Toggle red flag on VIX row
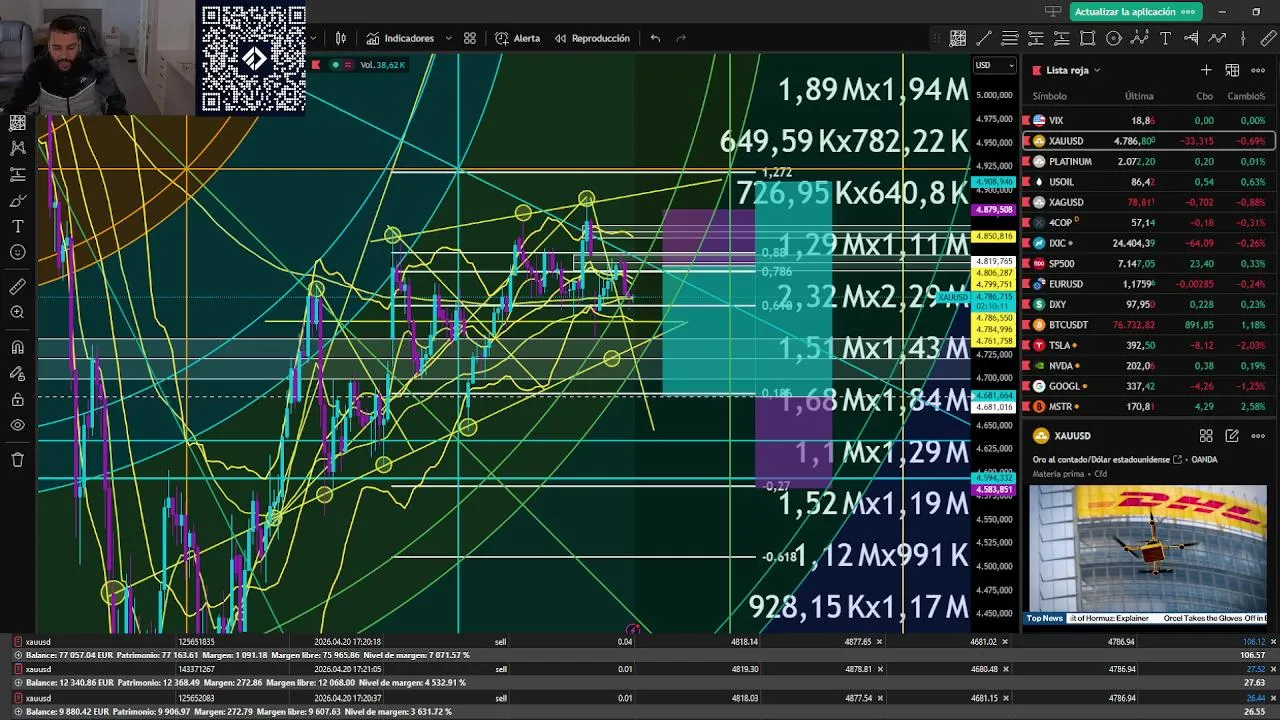The image size is (1280, 720). click(x=1027, y=120)
